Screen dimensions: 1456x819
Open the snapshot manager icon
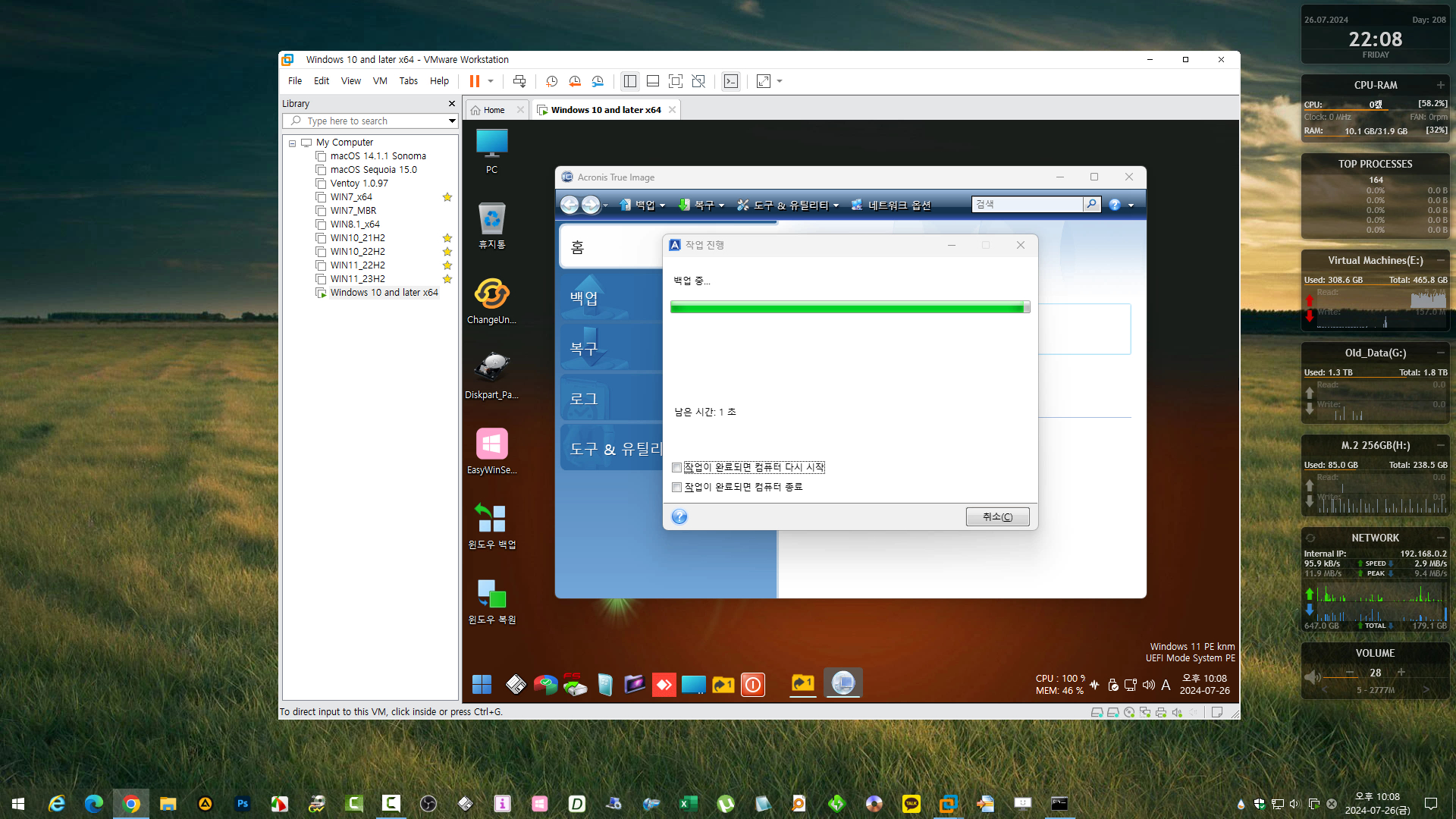click(x=598, y=81)
